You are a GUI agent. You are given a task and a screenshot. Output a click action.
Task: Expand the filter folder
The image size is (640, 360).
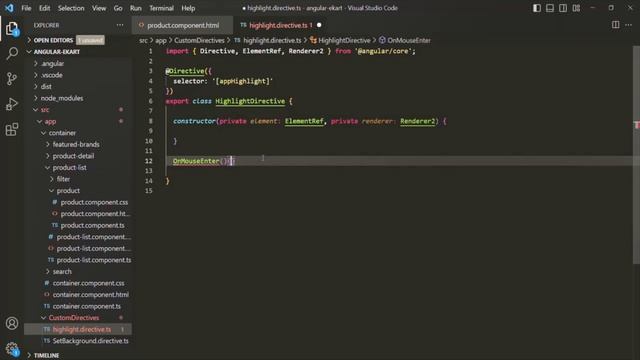click(63, 179)
